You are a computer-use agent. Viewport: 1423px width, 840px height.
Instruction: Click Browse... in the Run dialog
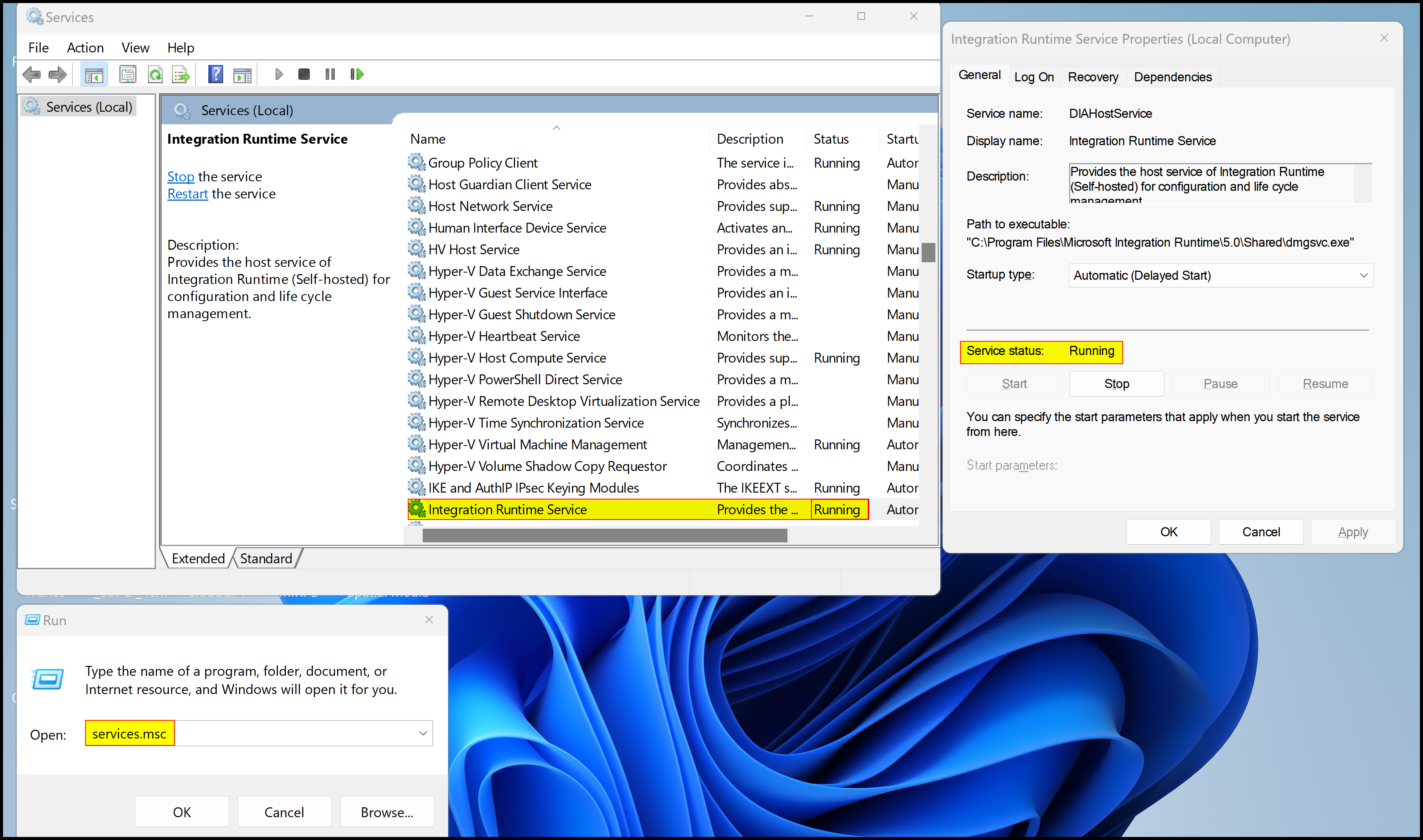tap(387, 812)
